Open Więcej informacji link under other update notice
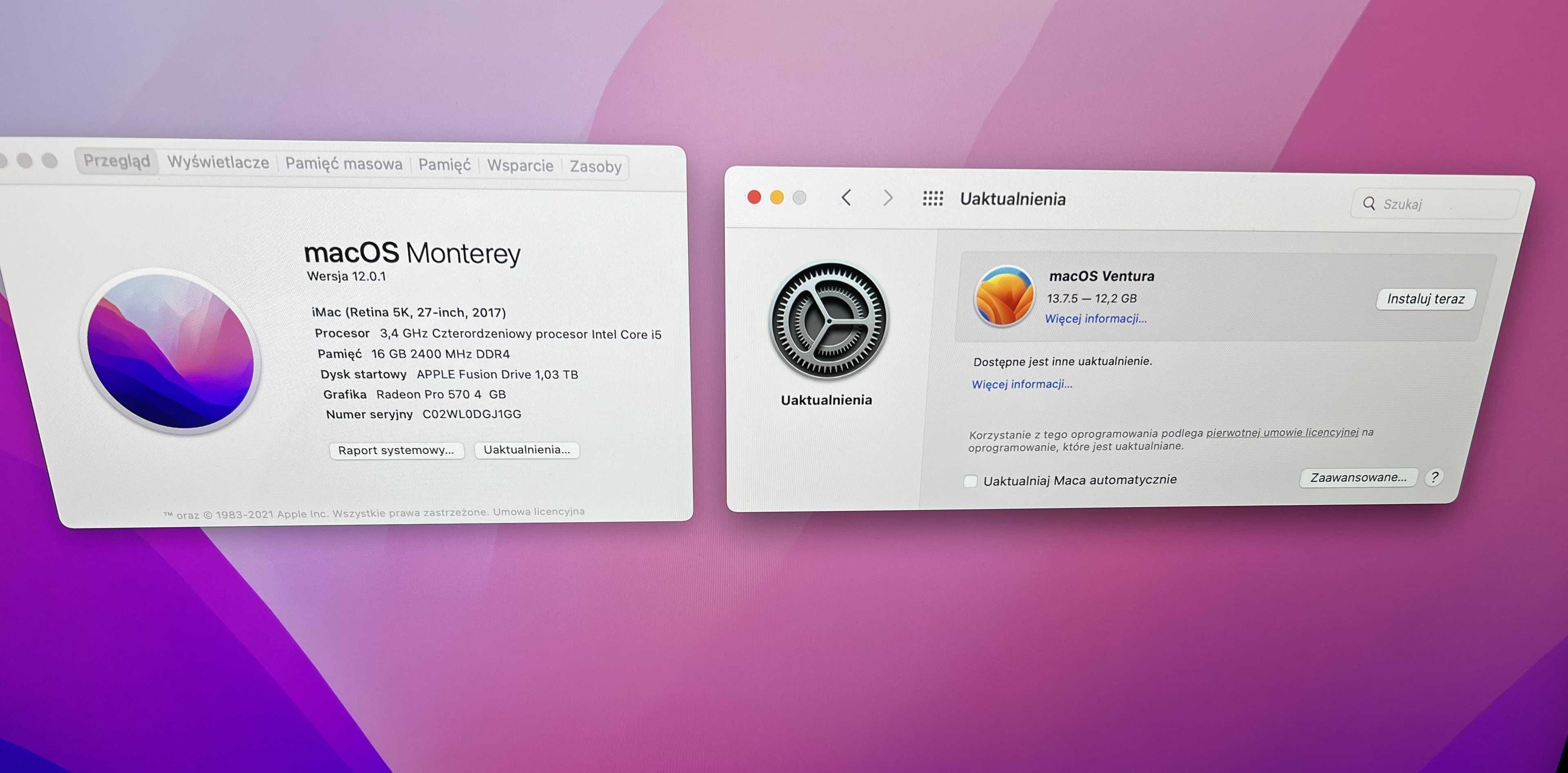 [x=1022, y=384]
